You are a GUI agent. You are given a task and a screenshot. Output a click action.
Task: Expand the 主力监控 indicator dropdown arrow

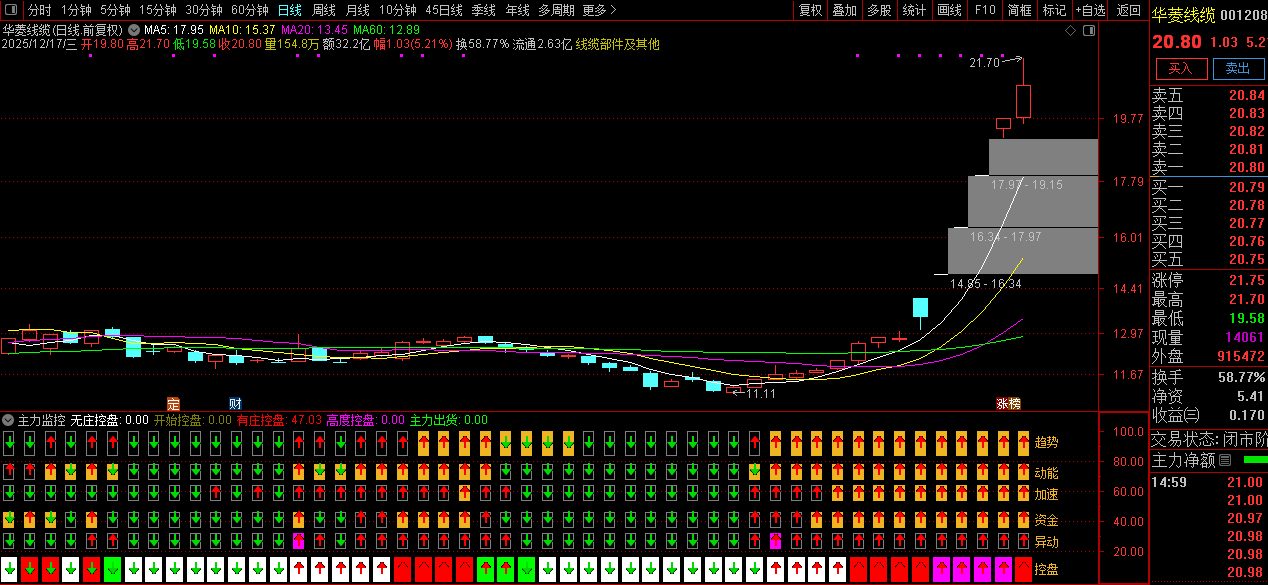click(x=9, y=420)
